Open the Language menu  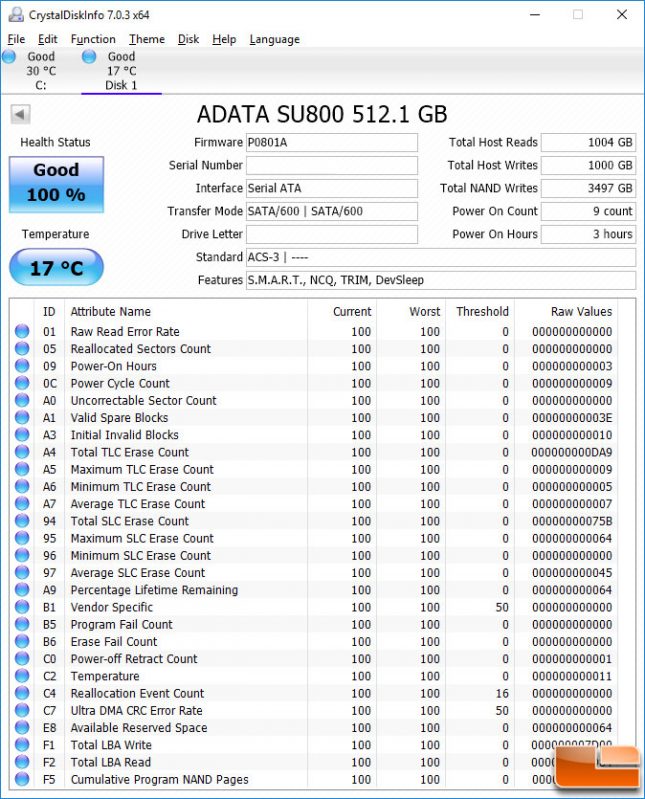coord(275,39)
